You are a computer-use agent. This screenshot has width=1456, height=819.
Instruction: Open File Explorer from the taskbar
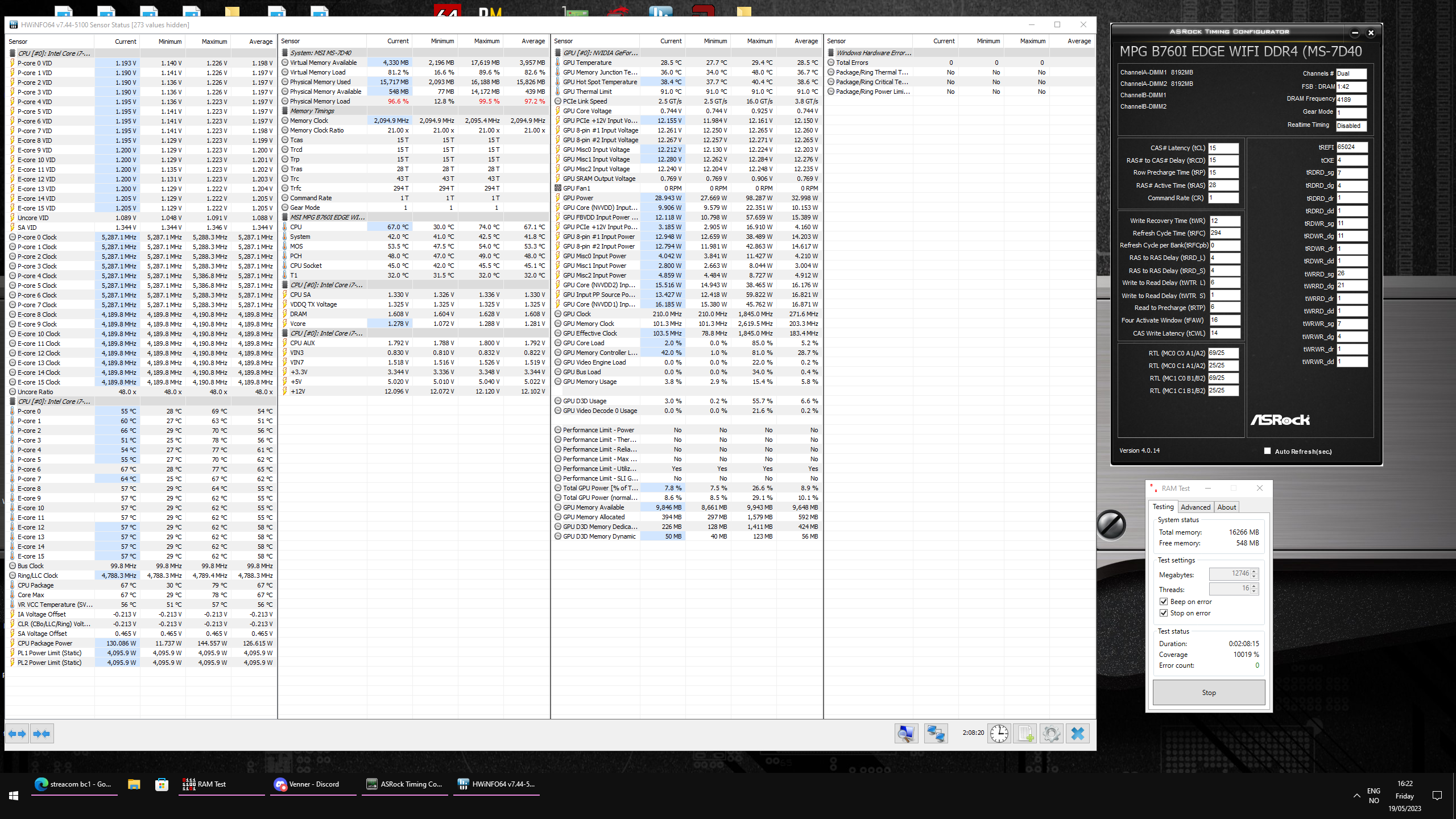pos(134,784)
